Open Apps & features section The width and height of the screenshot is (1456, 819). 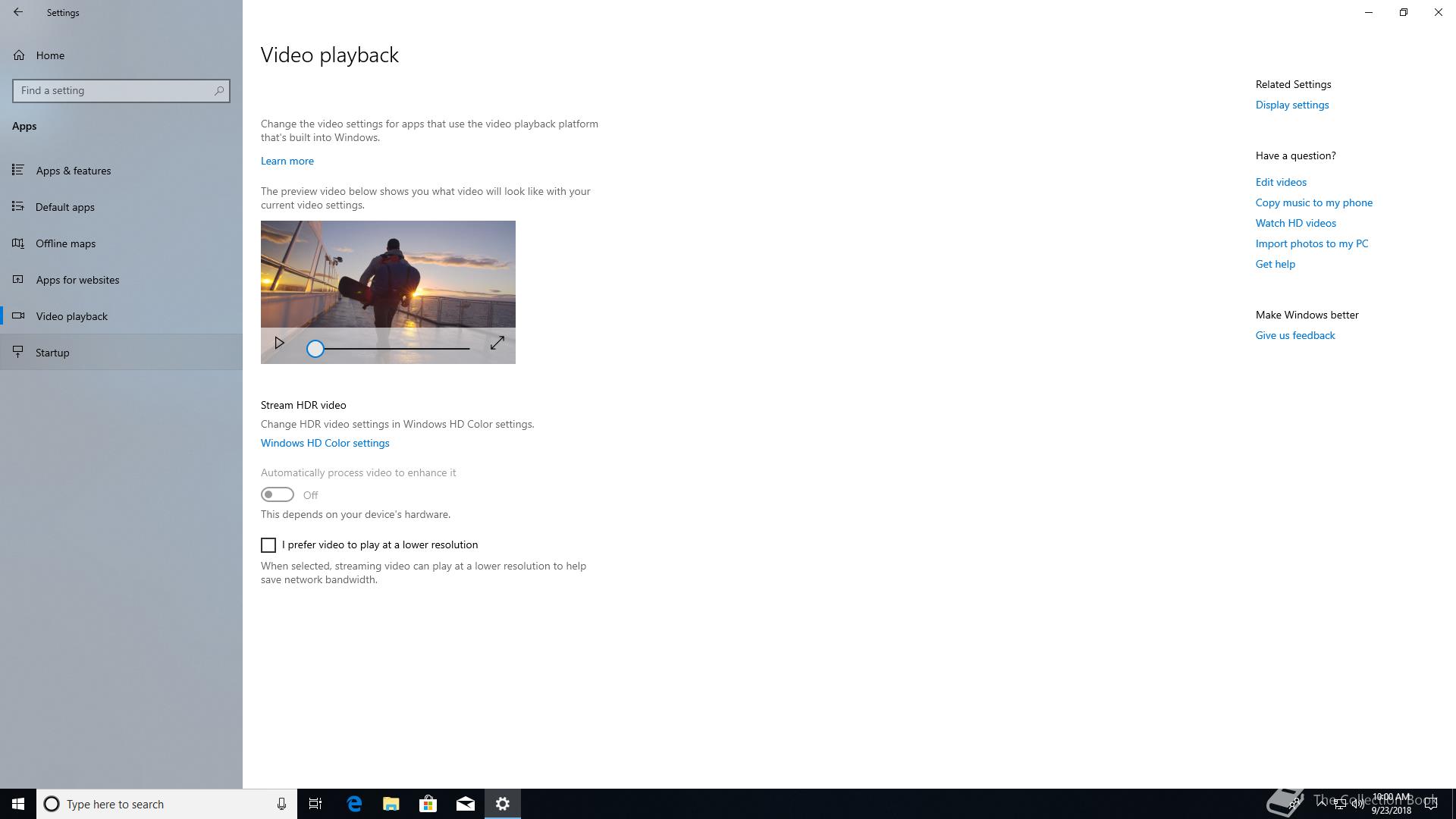(x=74, y=171)
